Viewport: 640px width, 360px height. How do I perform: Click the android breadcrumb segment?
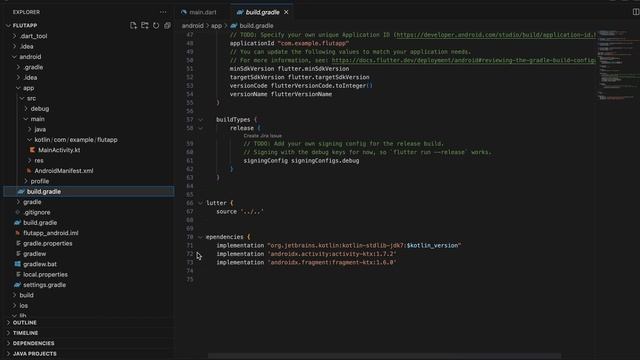[x=192, y=25]
